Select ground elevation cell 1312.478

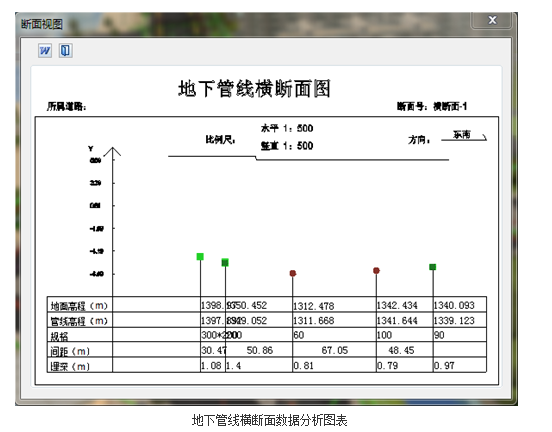[x=314, y=306]
